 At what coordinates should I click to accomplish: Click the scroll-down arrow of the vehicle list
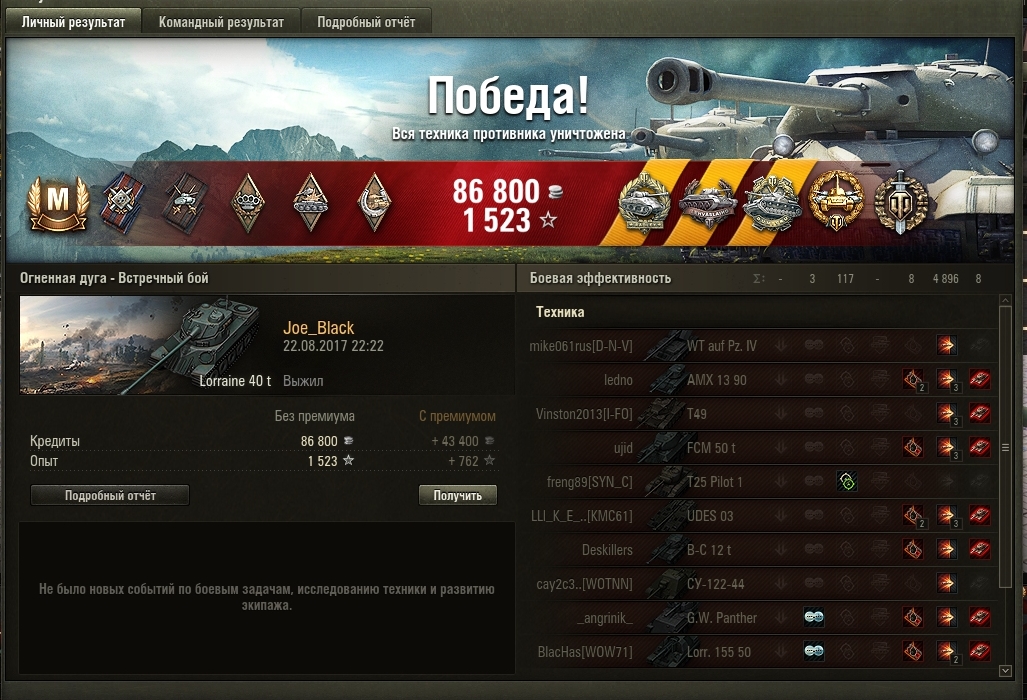[x=1005, y=671]
